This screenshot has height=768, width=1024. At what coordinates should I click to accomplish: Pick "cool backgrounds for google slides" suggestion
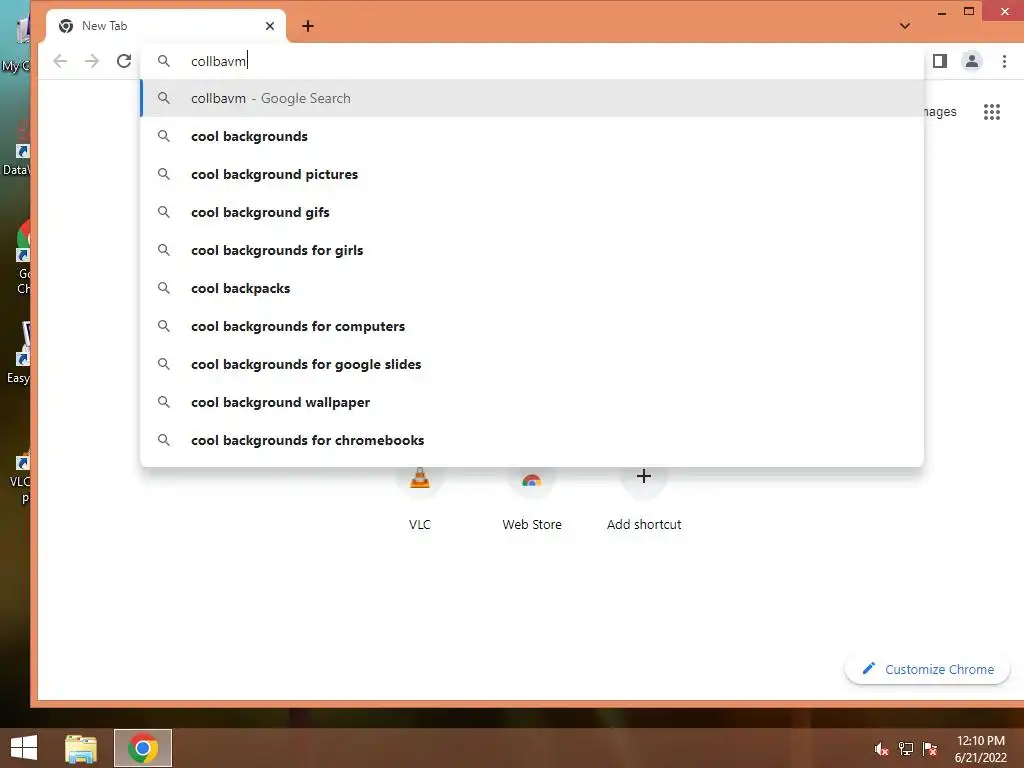532,364
